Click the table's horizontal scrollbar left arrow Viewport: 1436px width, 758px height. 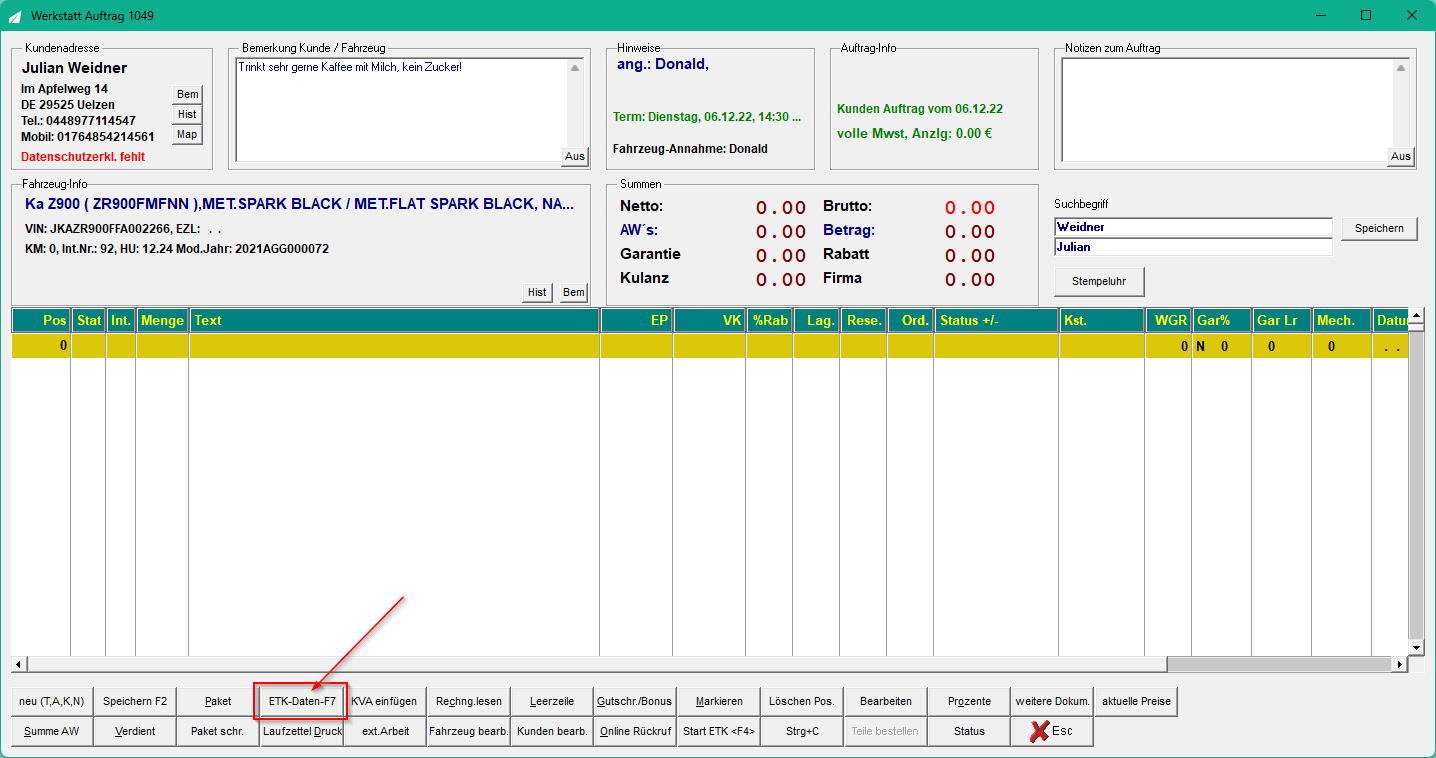pyautogui.click(x=19, y=664)
